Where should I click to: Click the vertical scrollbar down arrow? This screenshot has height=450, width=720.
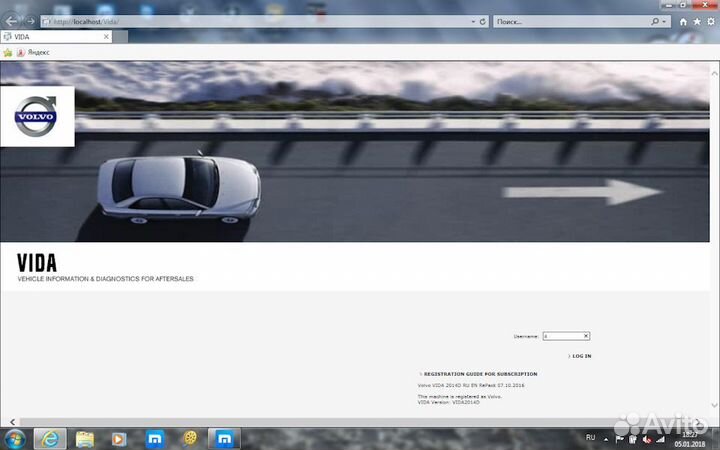tap(714, 405)
